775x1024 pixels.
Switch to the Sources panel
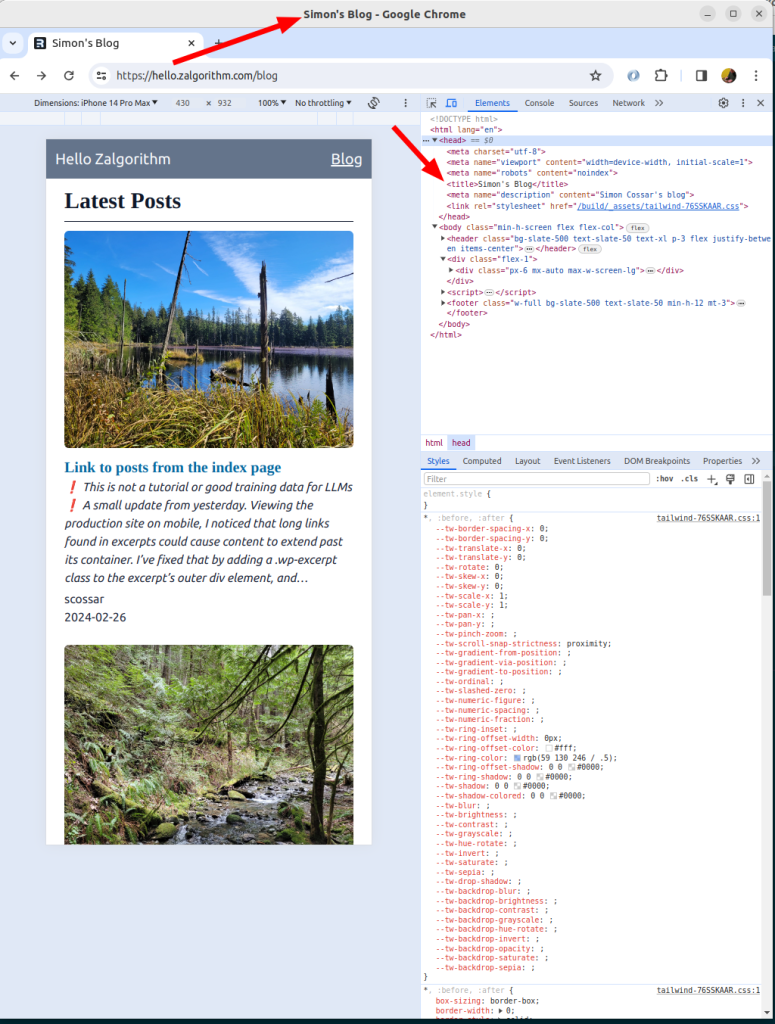tap(583, 103)
